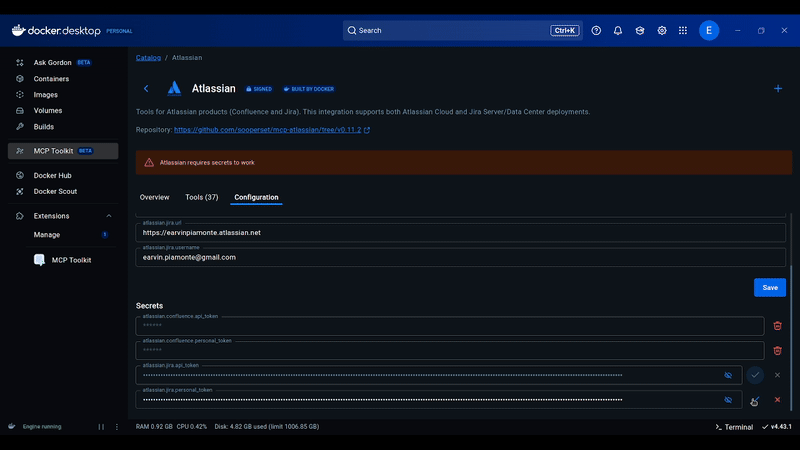The height and width of the screenshot is (450, 800).
Task: Open the mcp-atlassian GitHub repository link
Action: (267, 130)
